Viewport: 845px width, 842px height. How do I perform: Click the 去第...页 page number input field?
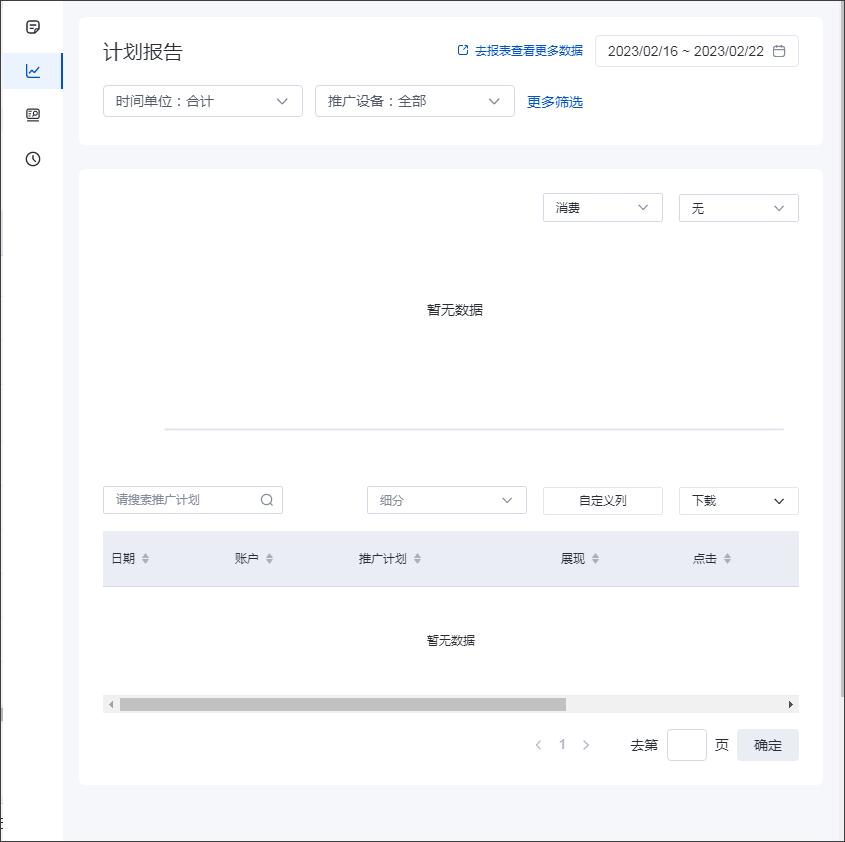687,745
